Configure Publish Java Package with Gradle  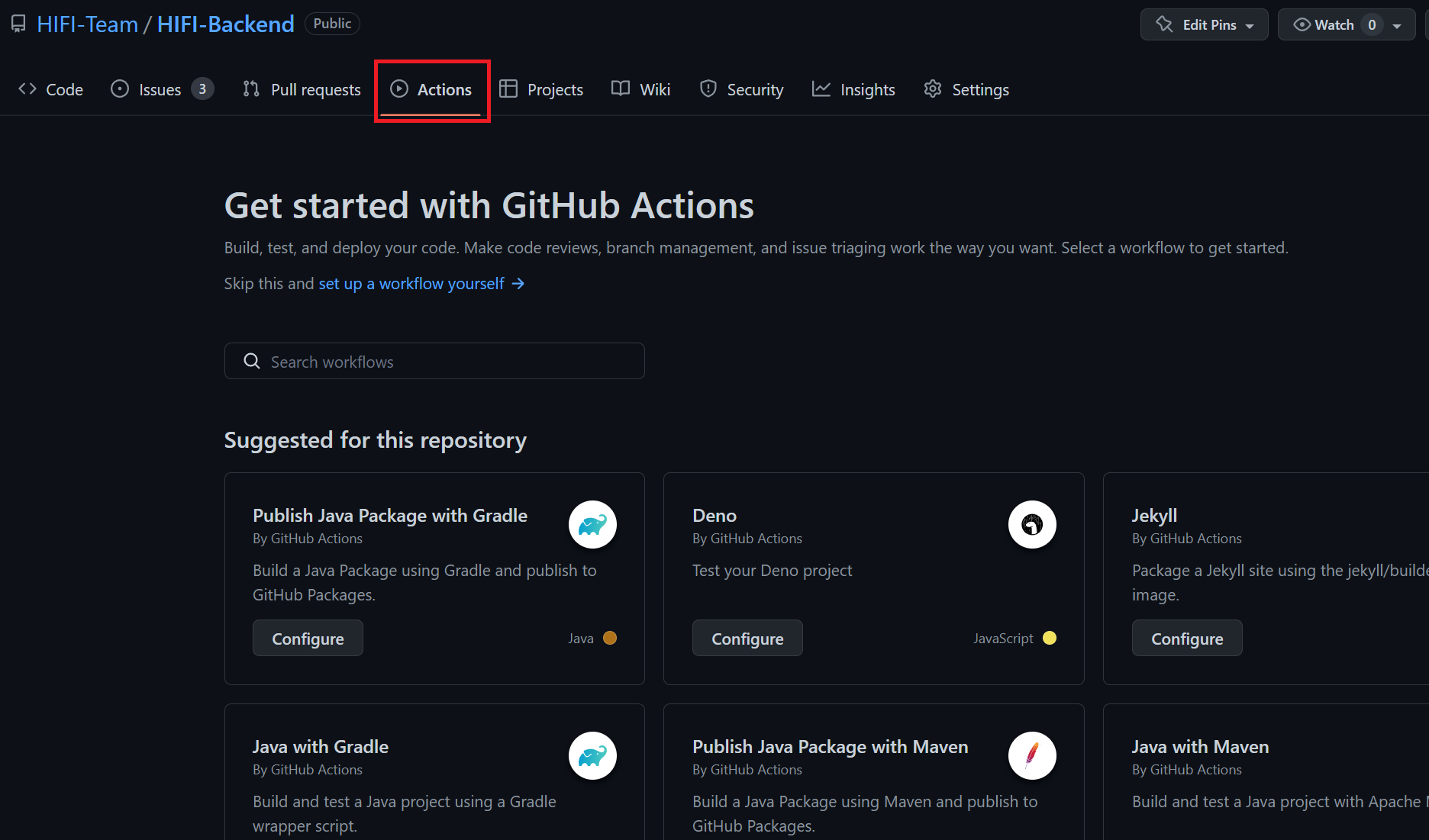coord(308,638)
